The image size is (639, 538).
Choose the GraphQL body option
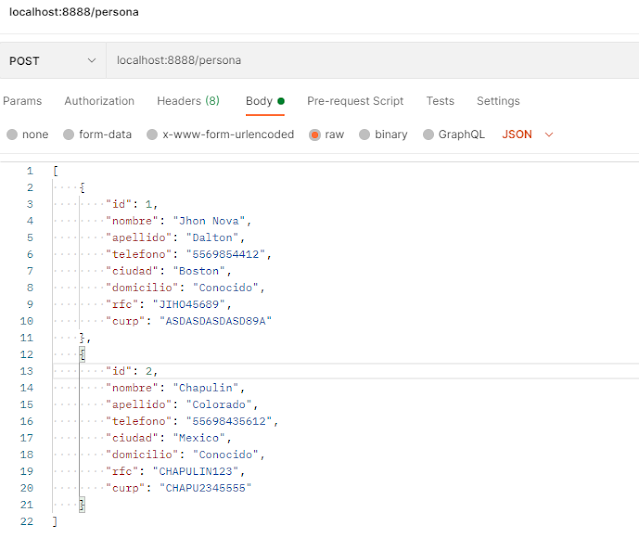click(428, 134)
